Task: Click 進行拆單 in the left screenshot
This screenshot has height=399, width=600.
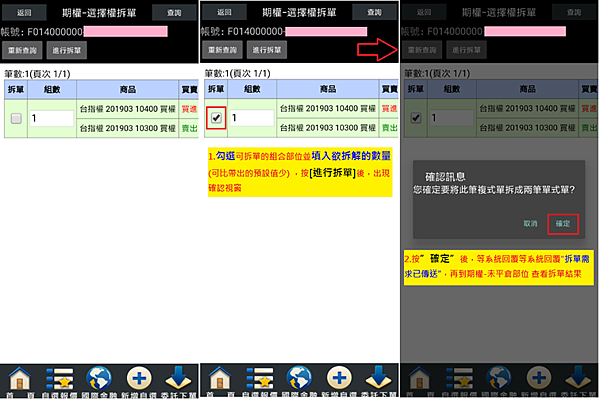Action: (67, 50)
